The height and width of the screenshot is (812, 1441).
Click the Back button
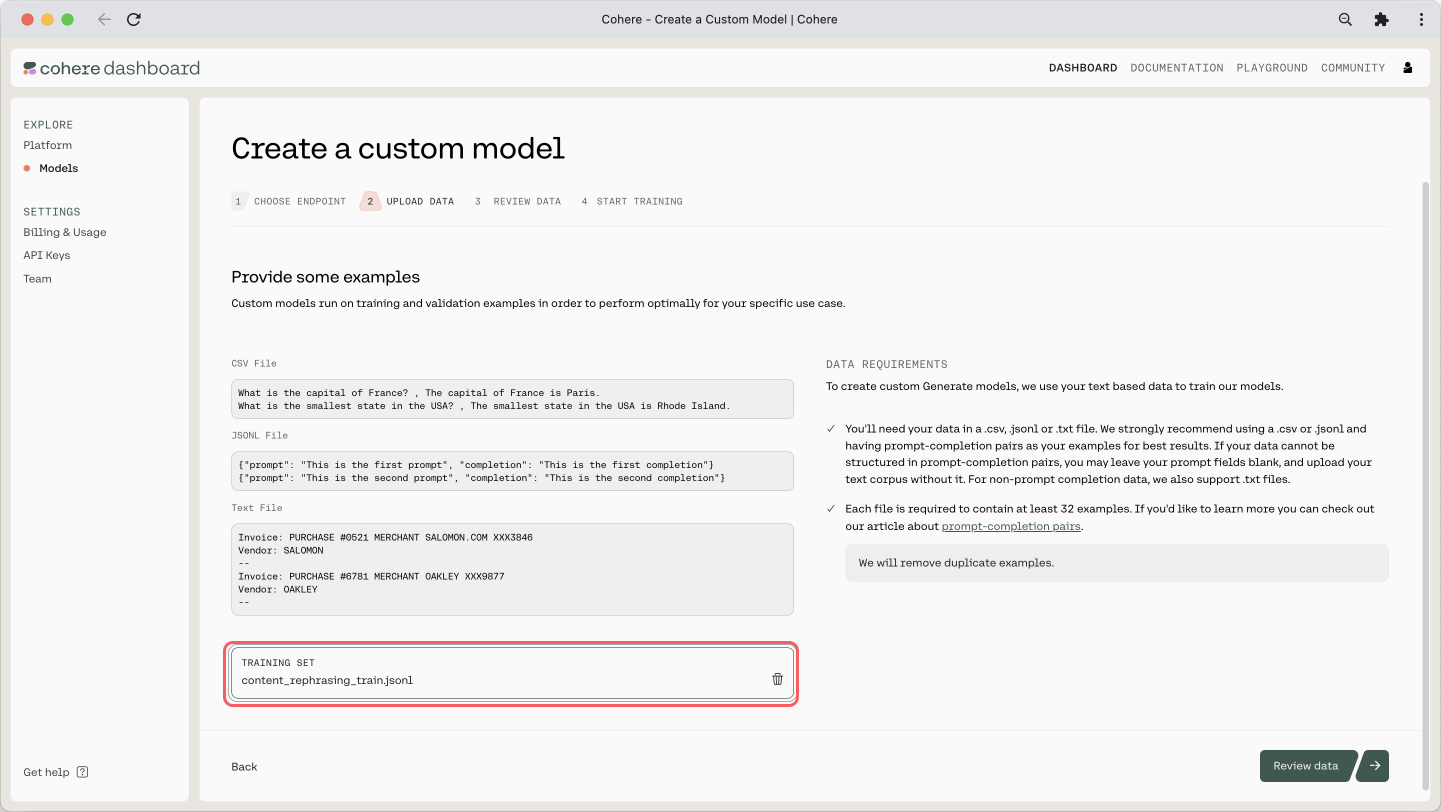click(x=244, y=766)
